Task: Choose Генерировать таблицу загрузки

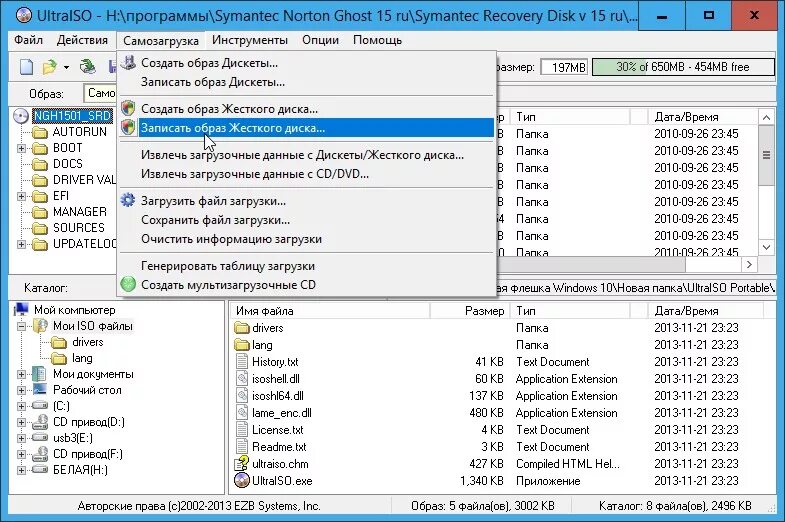Action: click(306, 266)
